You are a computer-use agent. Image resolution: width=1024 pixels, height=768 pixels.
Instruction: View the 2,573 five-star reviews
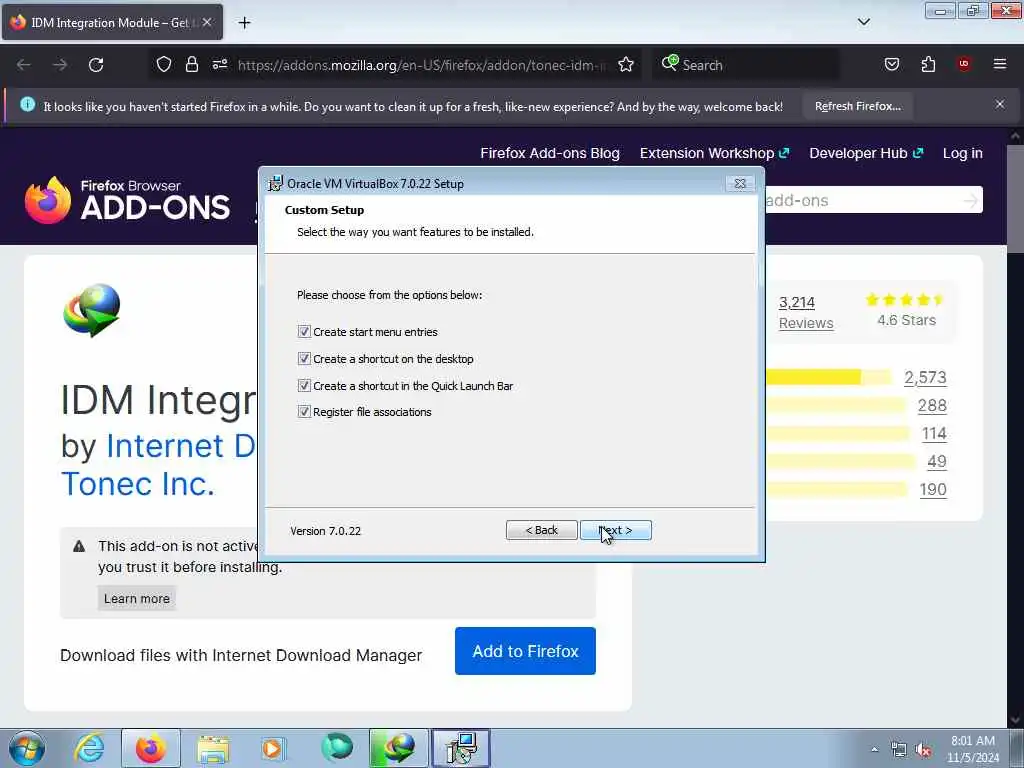(x=925, y=377)
